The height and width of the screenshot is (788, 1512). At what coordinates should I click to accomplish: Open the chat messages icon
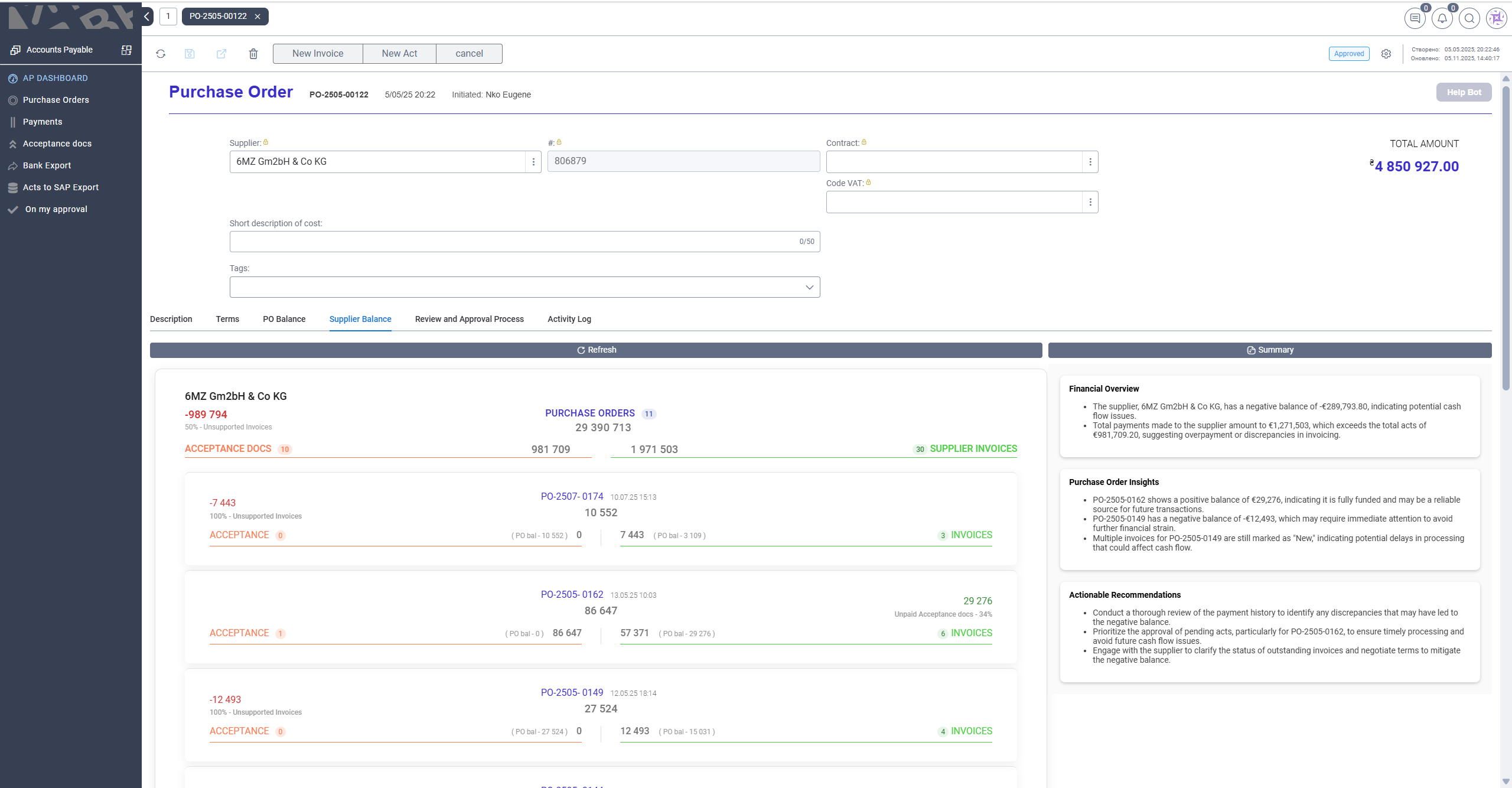(x=1415, y=18)
